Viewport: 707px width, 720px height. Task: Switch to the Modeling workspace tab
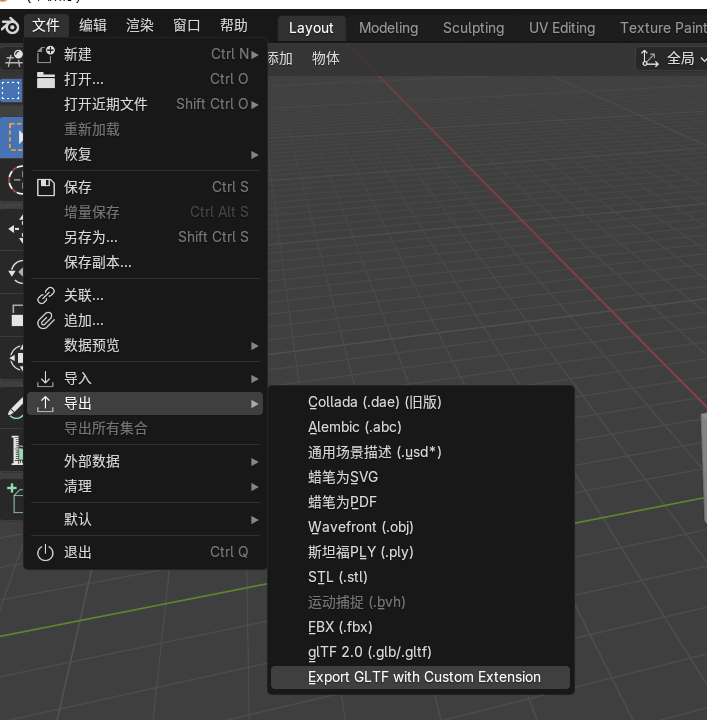[388, 28]
